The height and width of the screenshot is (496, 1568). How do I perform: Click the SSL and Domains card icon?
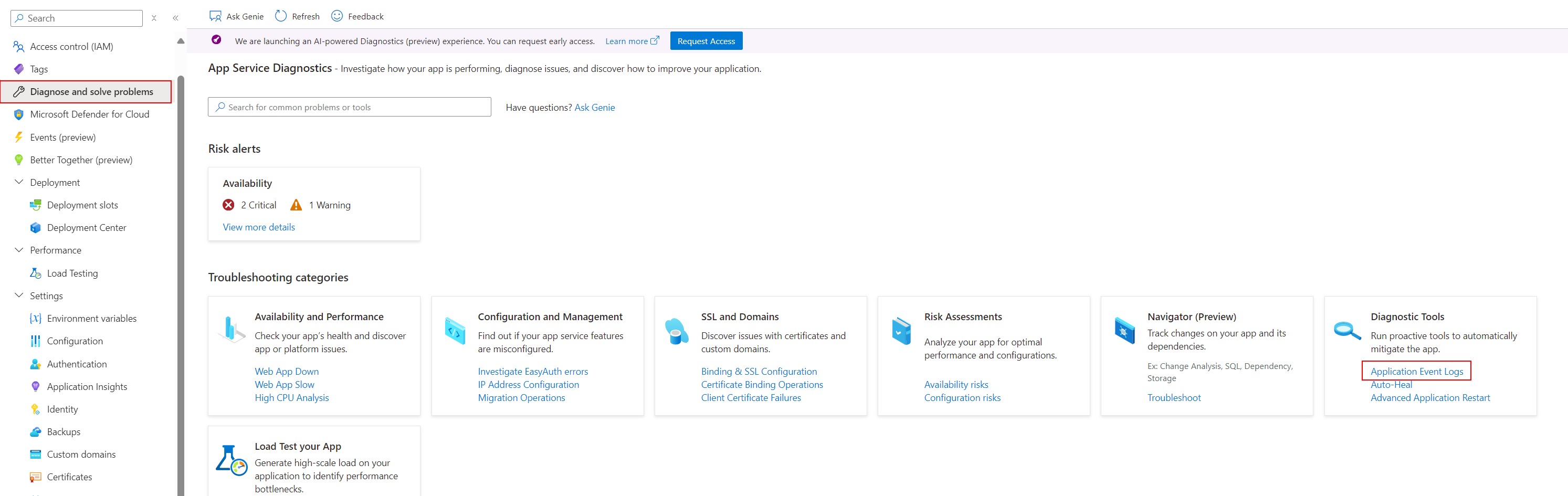(x=677, y=331)
